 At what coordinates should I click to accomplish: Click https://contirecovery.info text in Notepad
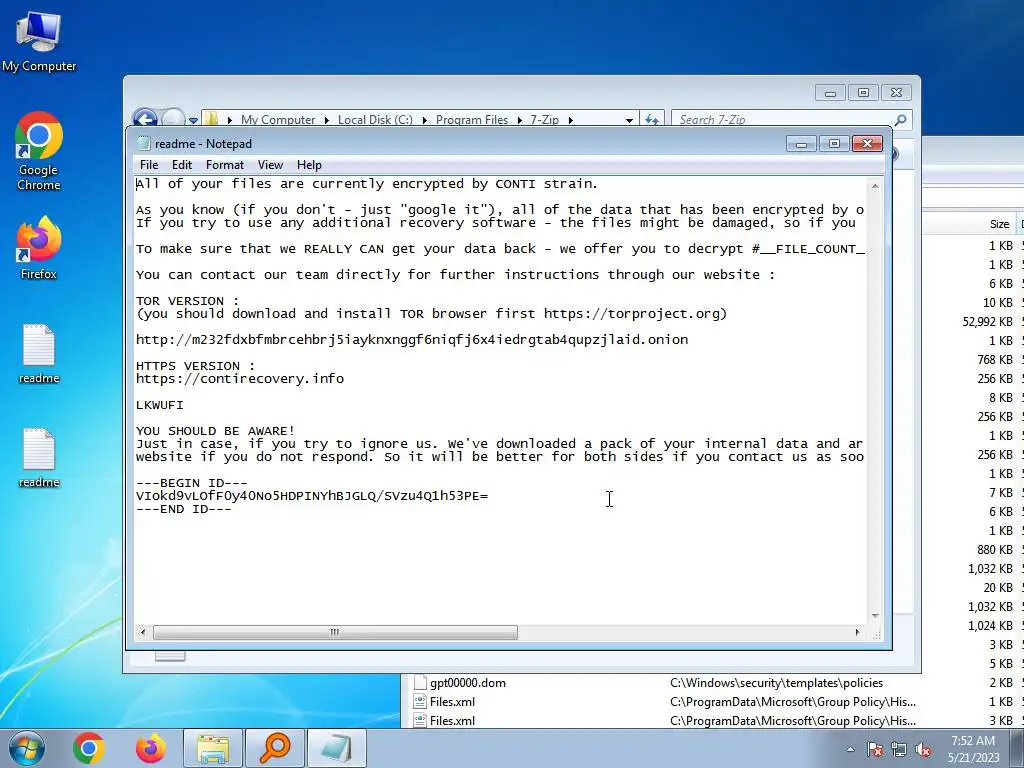(240, 379)
